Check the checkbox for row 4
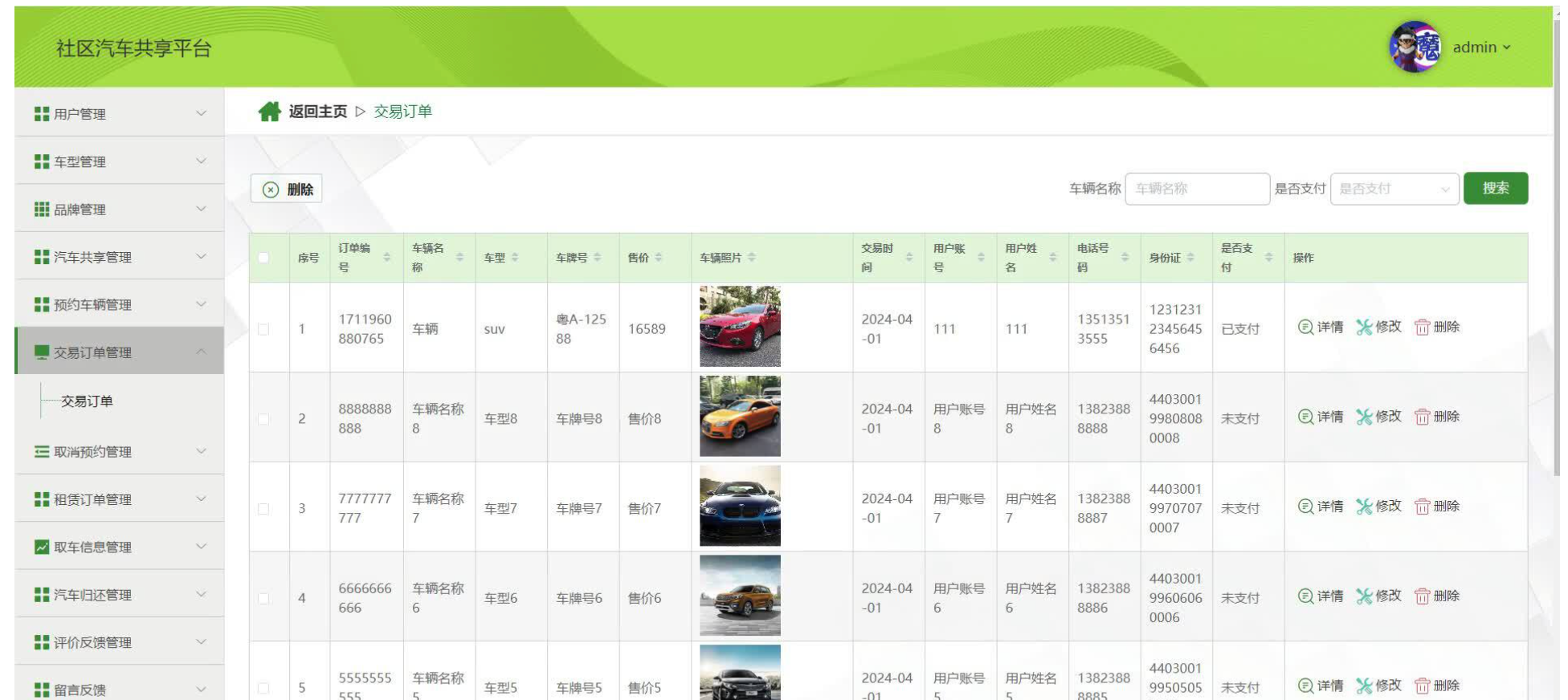Viewport: 1568px width, 700px height. pos(263,599)
